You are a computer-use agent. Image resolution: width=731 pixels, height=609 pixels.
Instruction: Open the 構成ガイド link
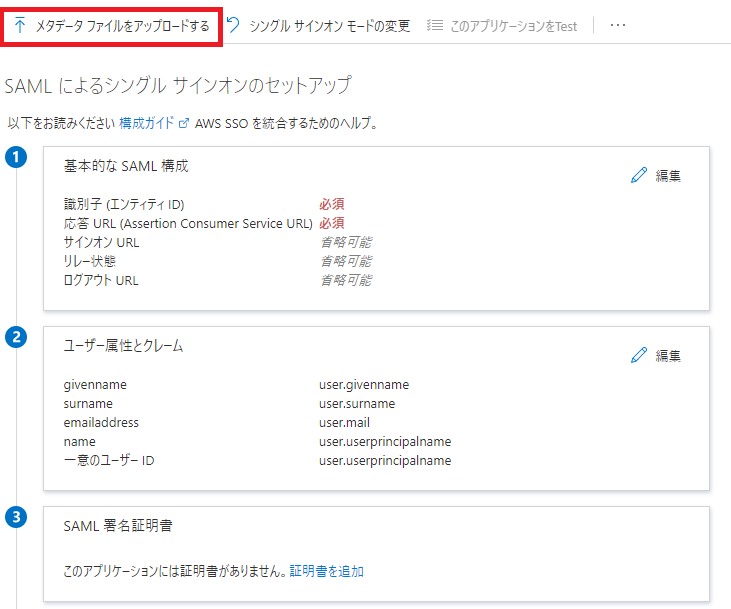146,123
